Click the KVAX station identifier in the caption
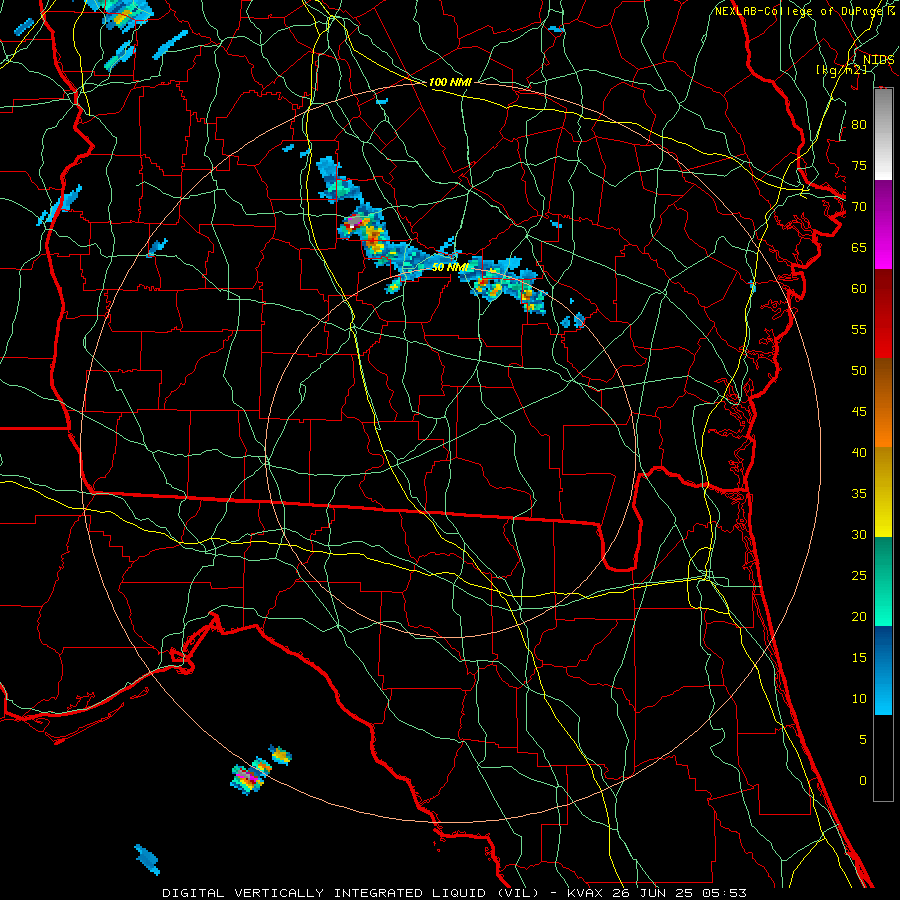Screen dimensions: 900x900 586,893
